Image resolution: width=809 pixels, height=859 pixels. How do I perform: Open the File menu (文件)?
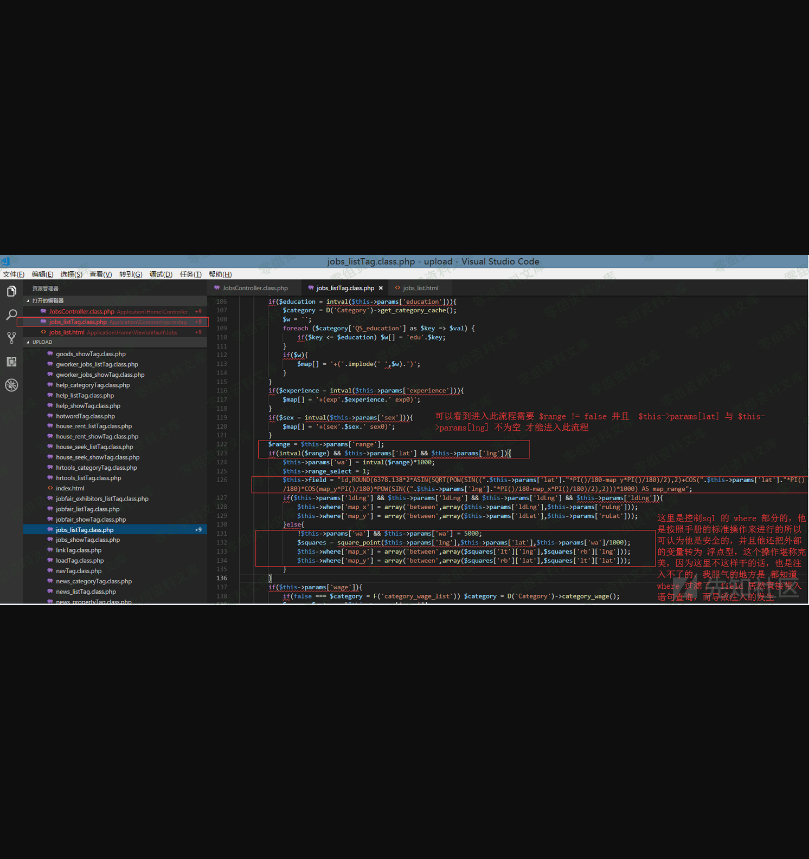(13, 274)
